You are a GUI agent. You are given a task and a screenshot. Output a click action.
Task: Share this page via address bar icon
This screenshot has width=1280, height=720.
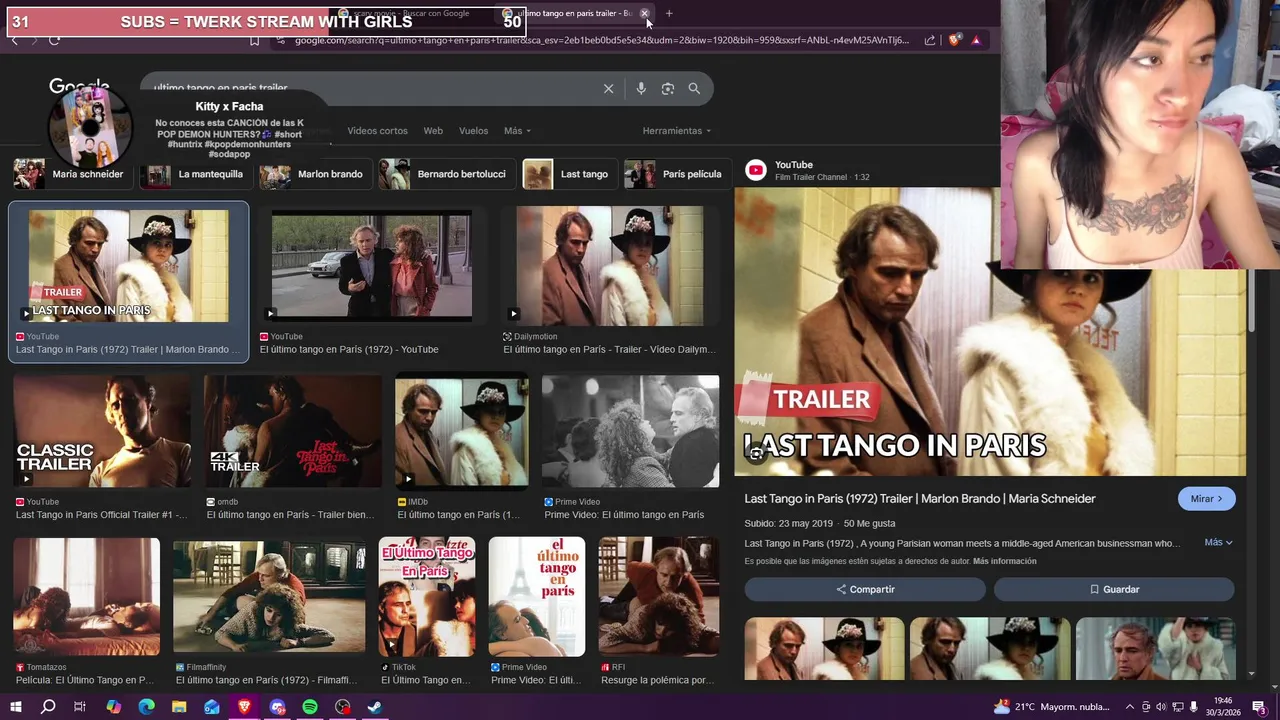point(930,40)
